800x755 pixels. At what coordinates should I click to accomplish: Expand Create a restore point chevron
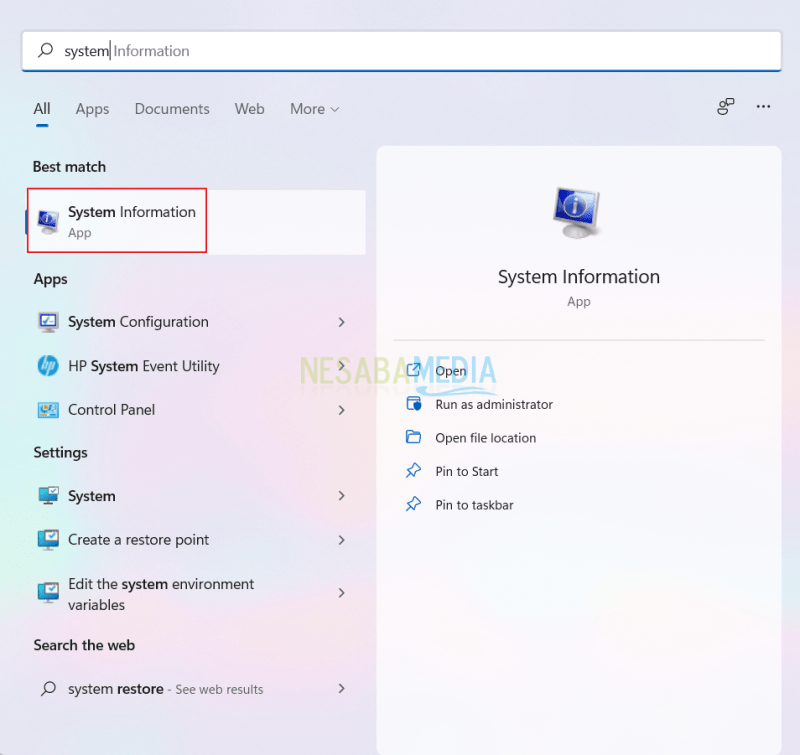(x=341, y=540)
